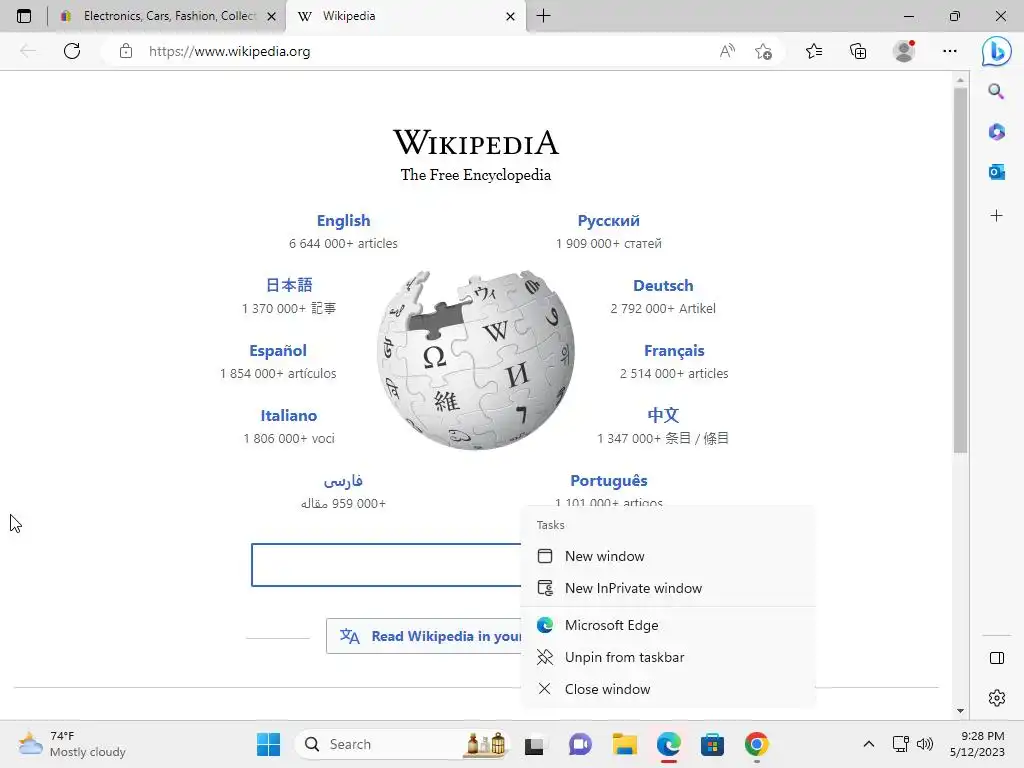
Task: Open the weather widget on taskbar
Action: [72, 744]
